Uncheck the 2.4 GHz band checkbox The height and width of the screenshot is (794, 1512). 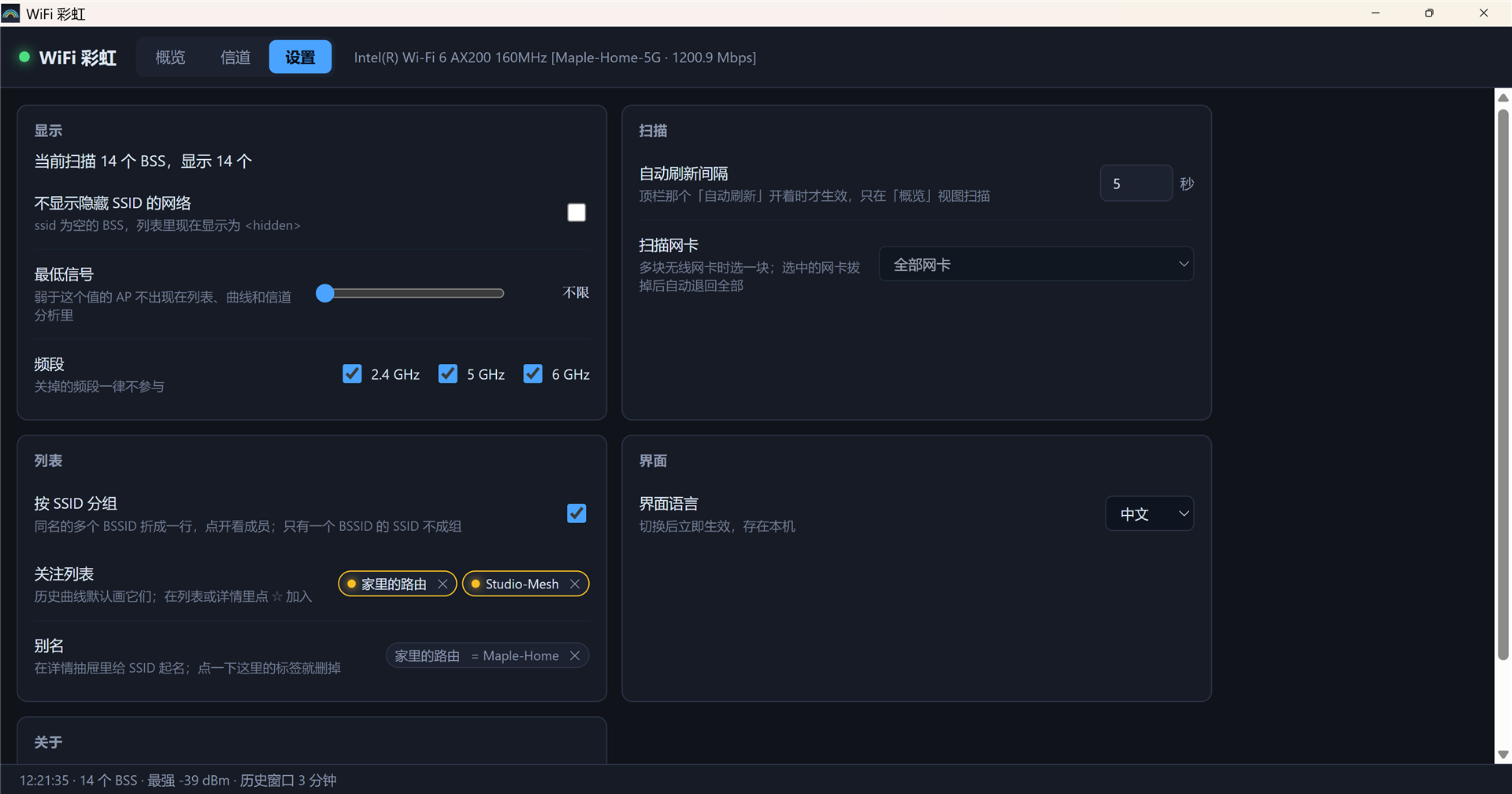tap(352, 373)
